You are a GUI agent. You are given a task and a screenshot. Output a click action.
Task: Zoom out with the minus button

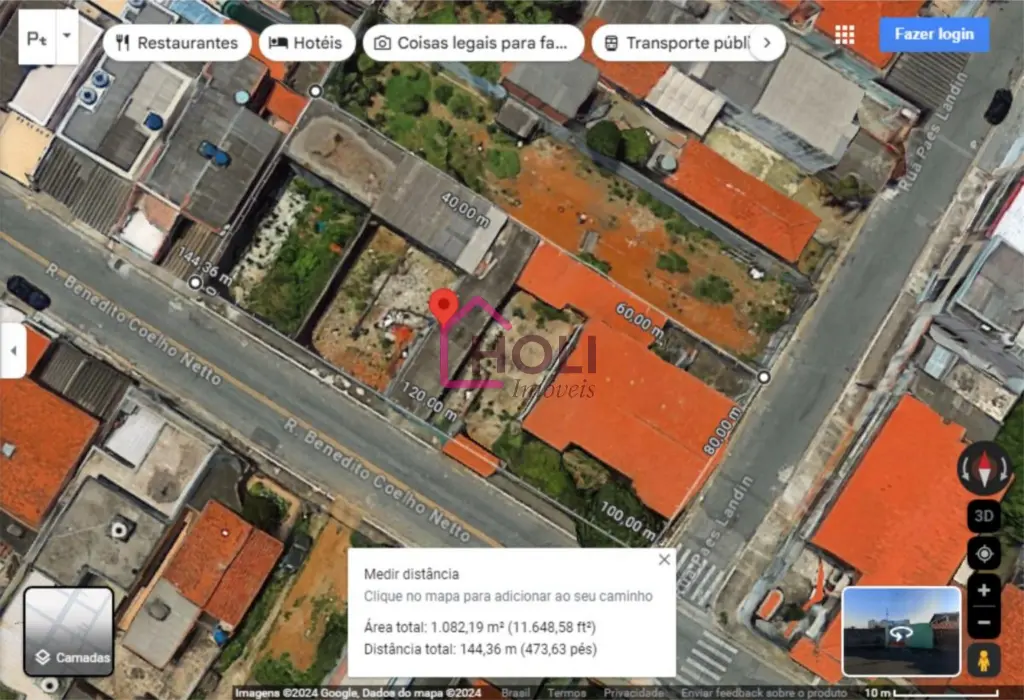[984, 622]
